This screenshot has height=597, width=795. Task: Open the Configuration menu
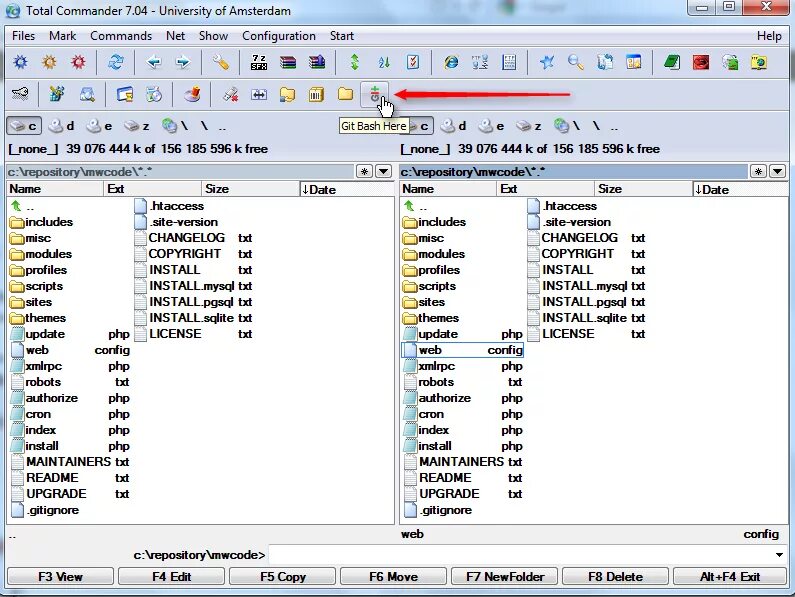279,36
